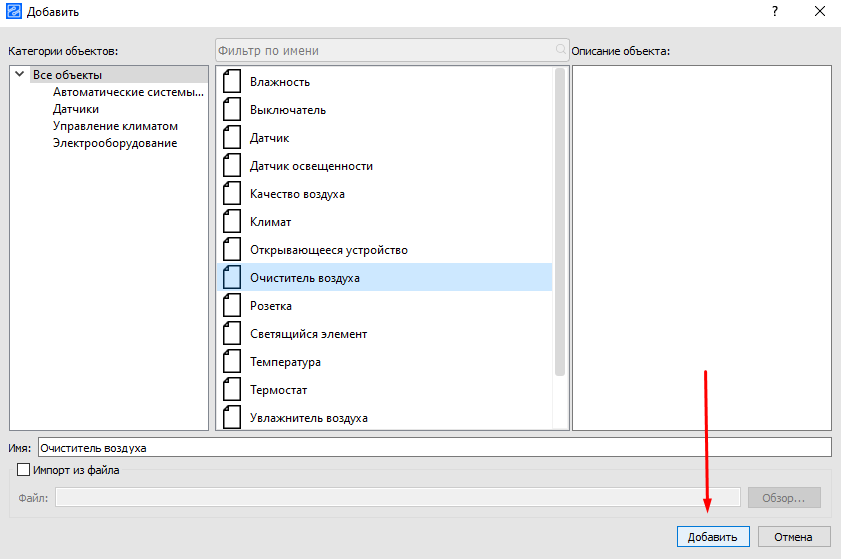Click the help question mark button
This screenshot has width=841, height=559.
click(x=774, y=11)
